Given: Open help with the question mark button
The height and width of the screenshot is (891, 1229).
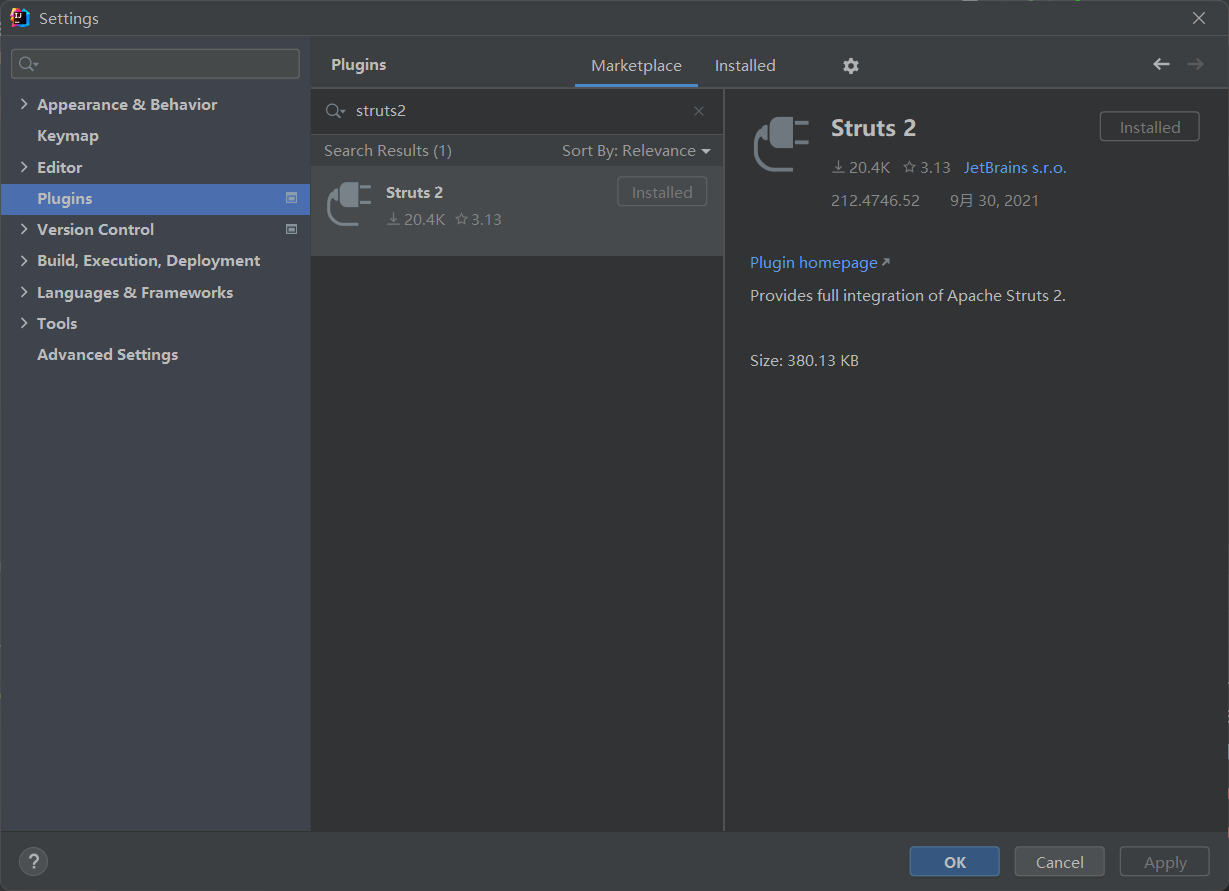Looking at the screenshot, I should [33, 861].
